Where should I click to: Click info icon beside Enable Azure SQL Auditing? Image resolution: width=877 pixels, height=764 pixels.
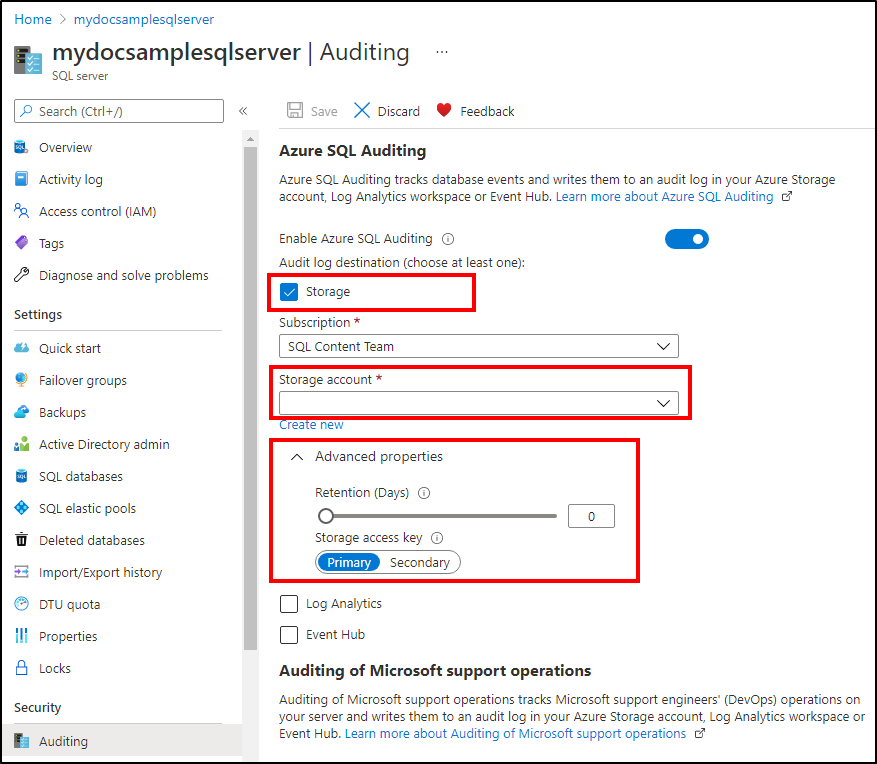(448, 239)
